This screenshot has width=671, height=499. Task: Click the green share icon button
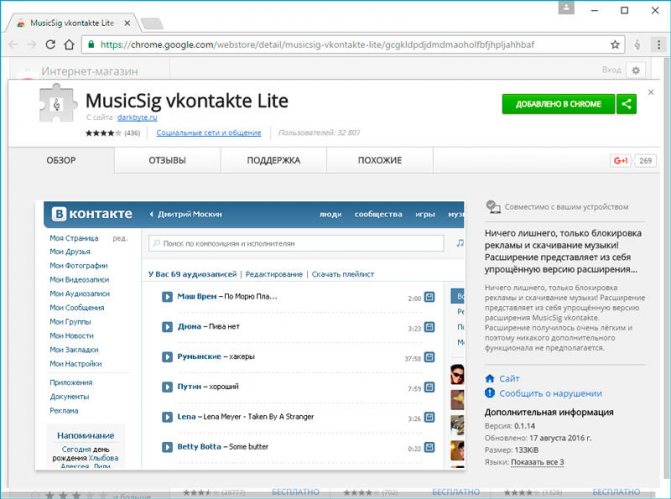click(626, 104)
